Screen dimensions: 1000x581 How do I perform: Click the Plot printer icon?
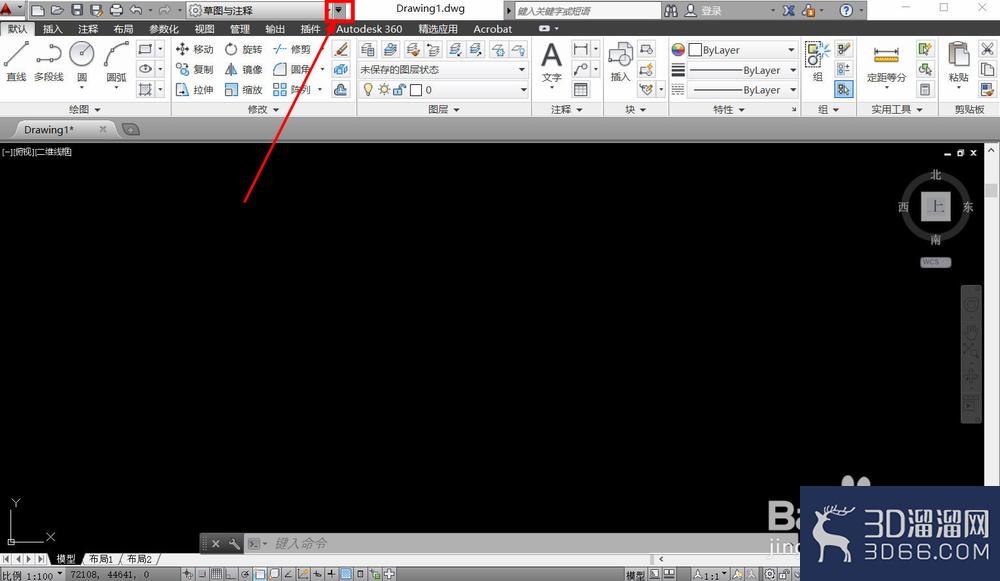click(117, 10)
